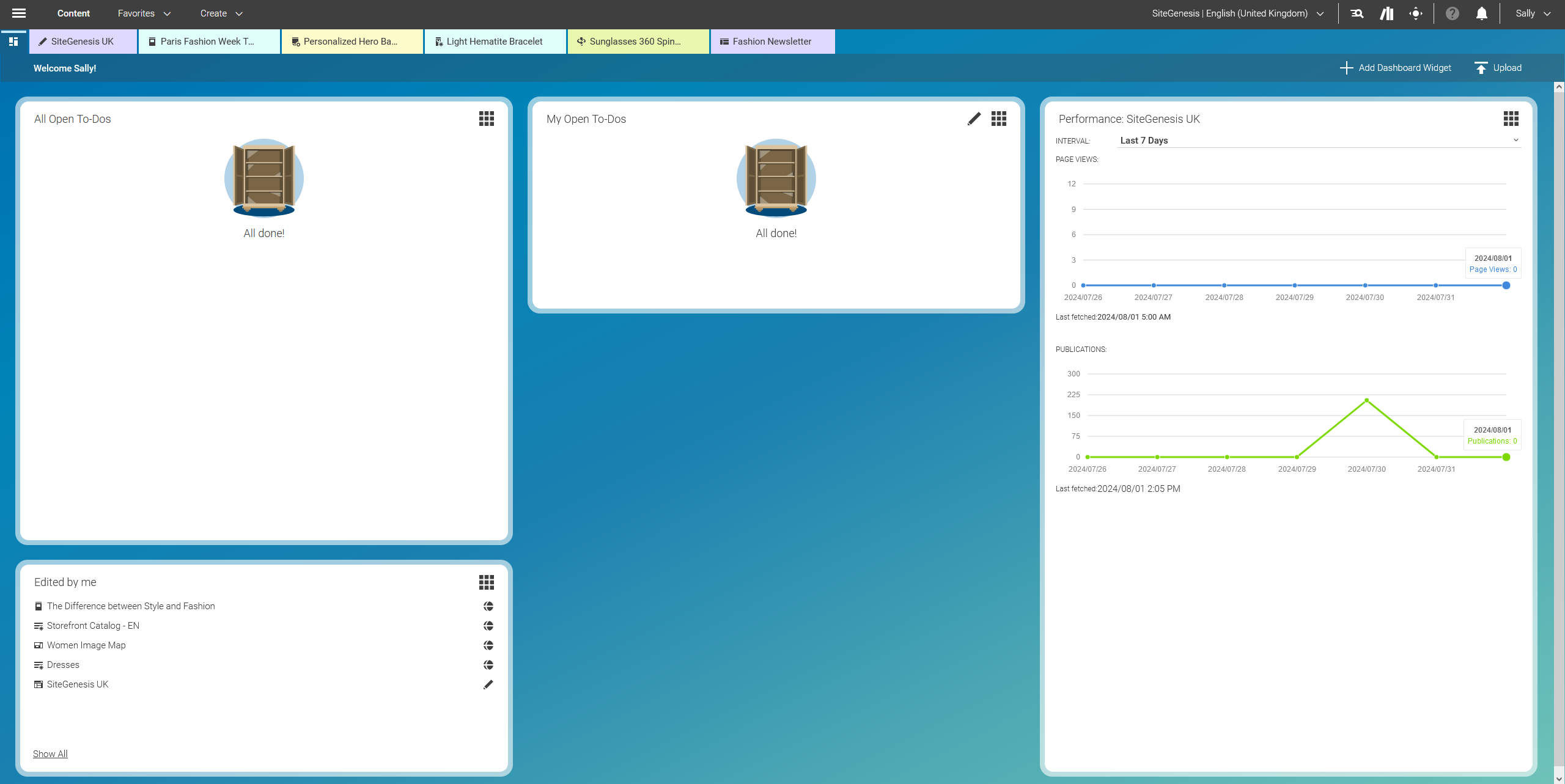
Task: Open the notifications bell
Action: [1481, 13]
